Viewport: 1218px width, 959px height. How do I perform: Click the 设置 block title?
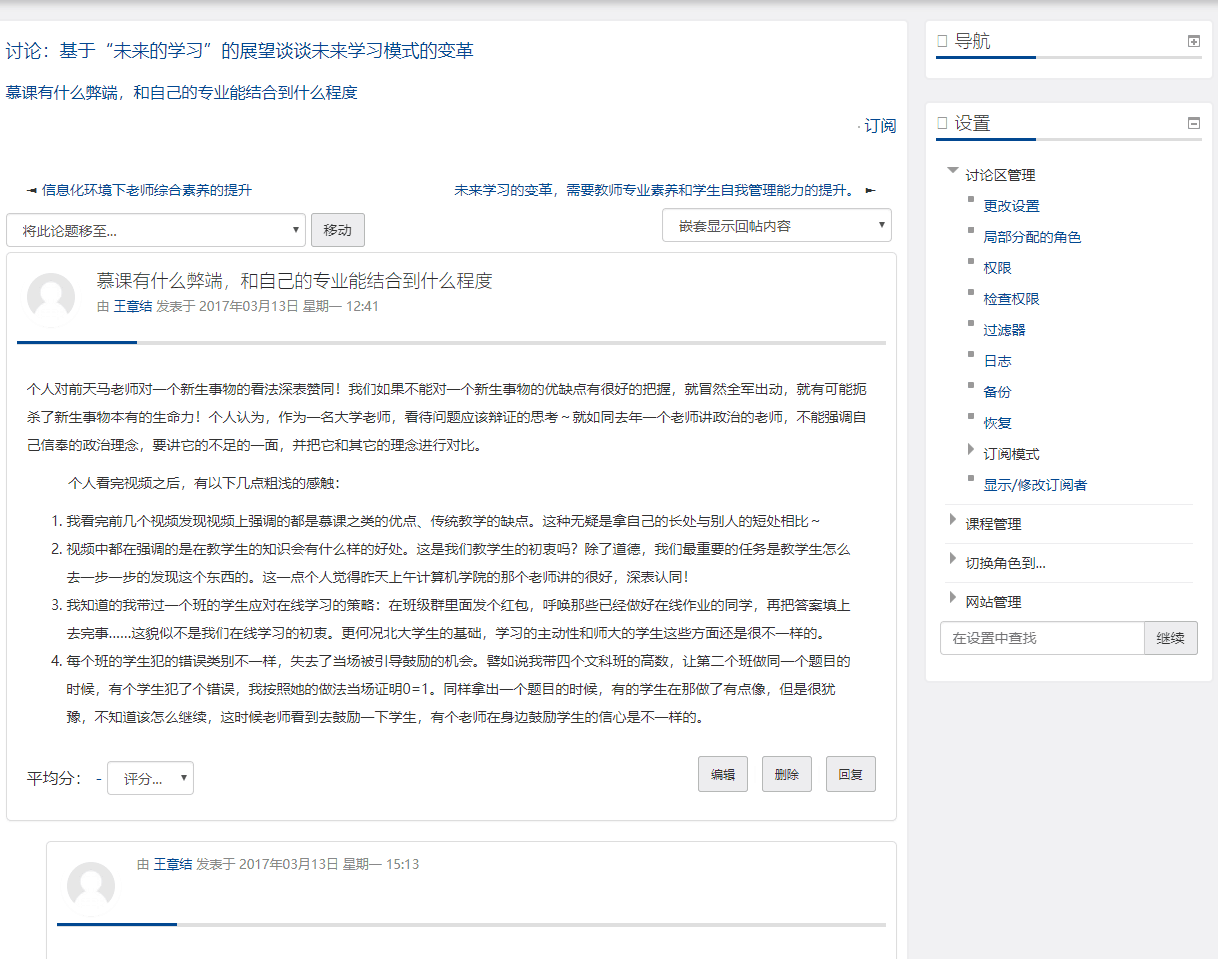(972, 123)
